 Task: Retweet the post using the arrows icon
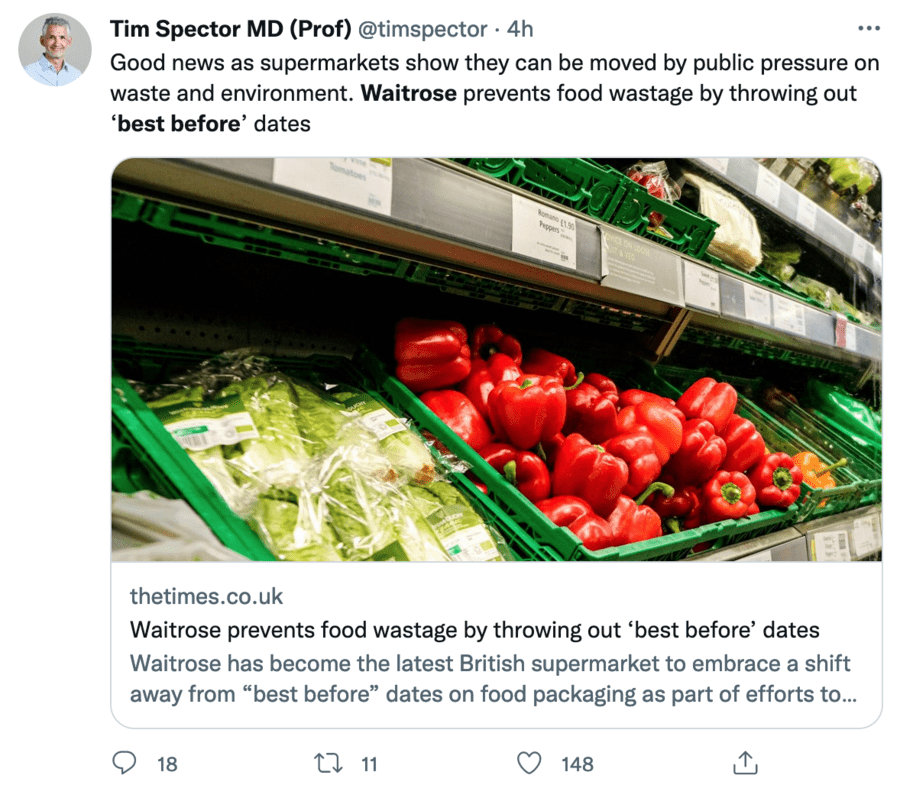click(327, 763)
